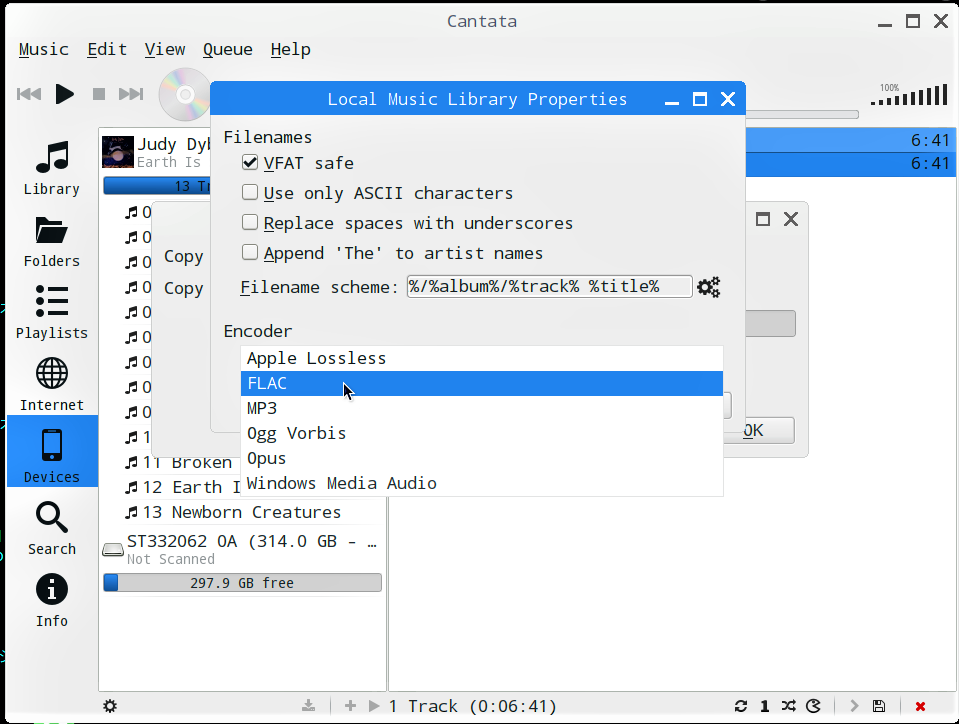Toggle repeat mode in the status bar
Viewport: 959px width, 724px height.
(741, 706)
